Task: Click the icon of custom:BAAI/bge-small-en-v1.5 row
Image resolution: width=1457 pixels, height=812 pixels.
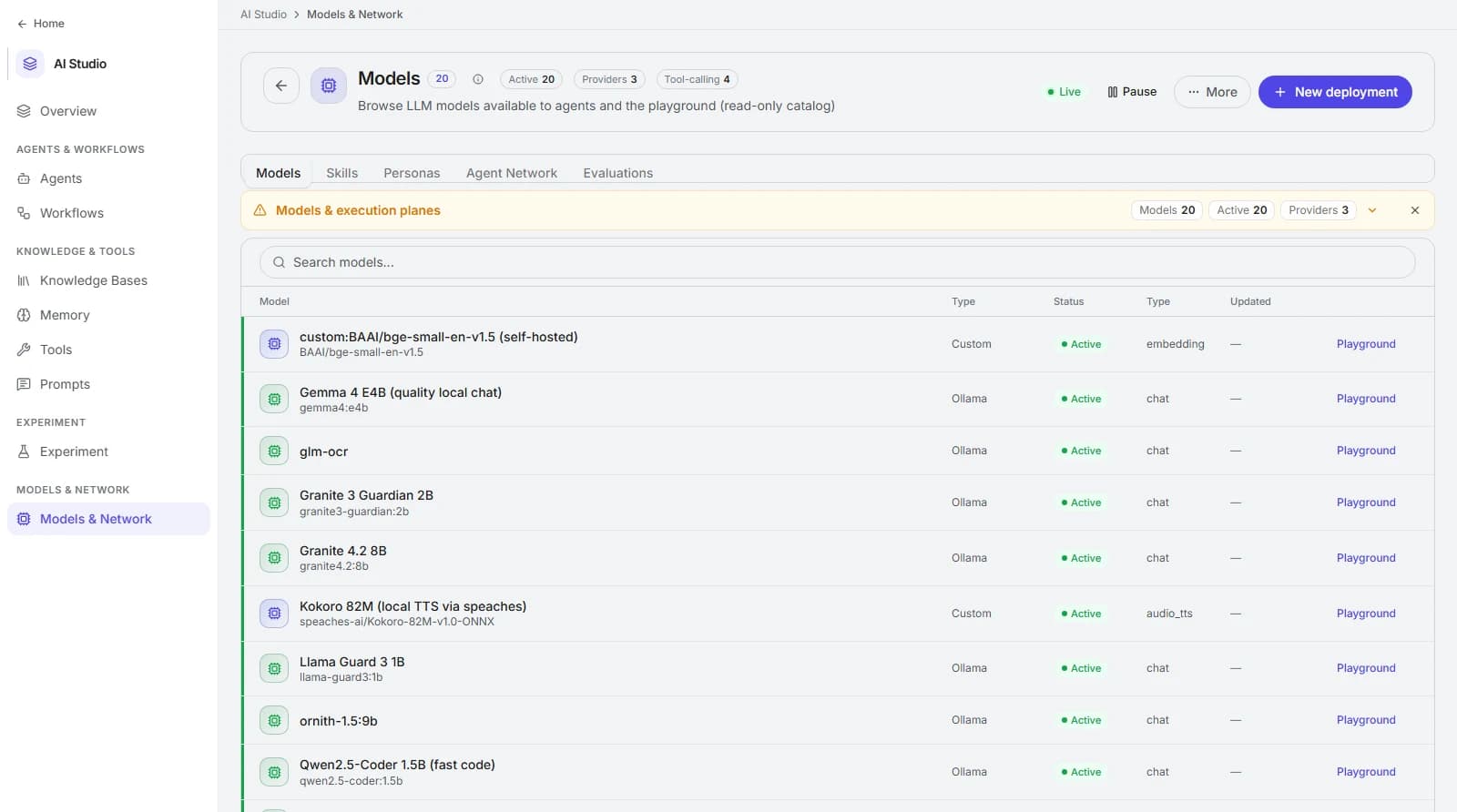Action: coord(274,344)
